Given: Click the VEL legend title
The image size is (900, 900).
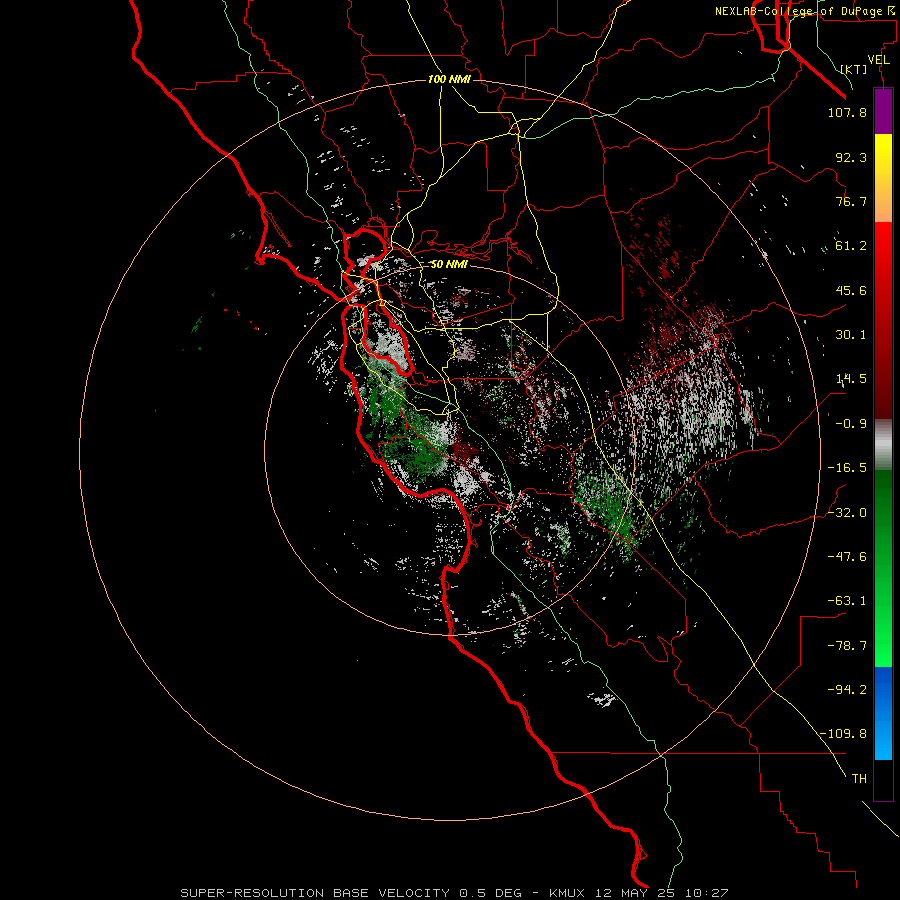Looking at the screenshot, I should 878,60.
